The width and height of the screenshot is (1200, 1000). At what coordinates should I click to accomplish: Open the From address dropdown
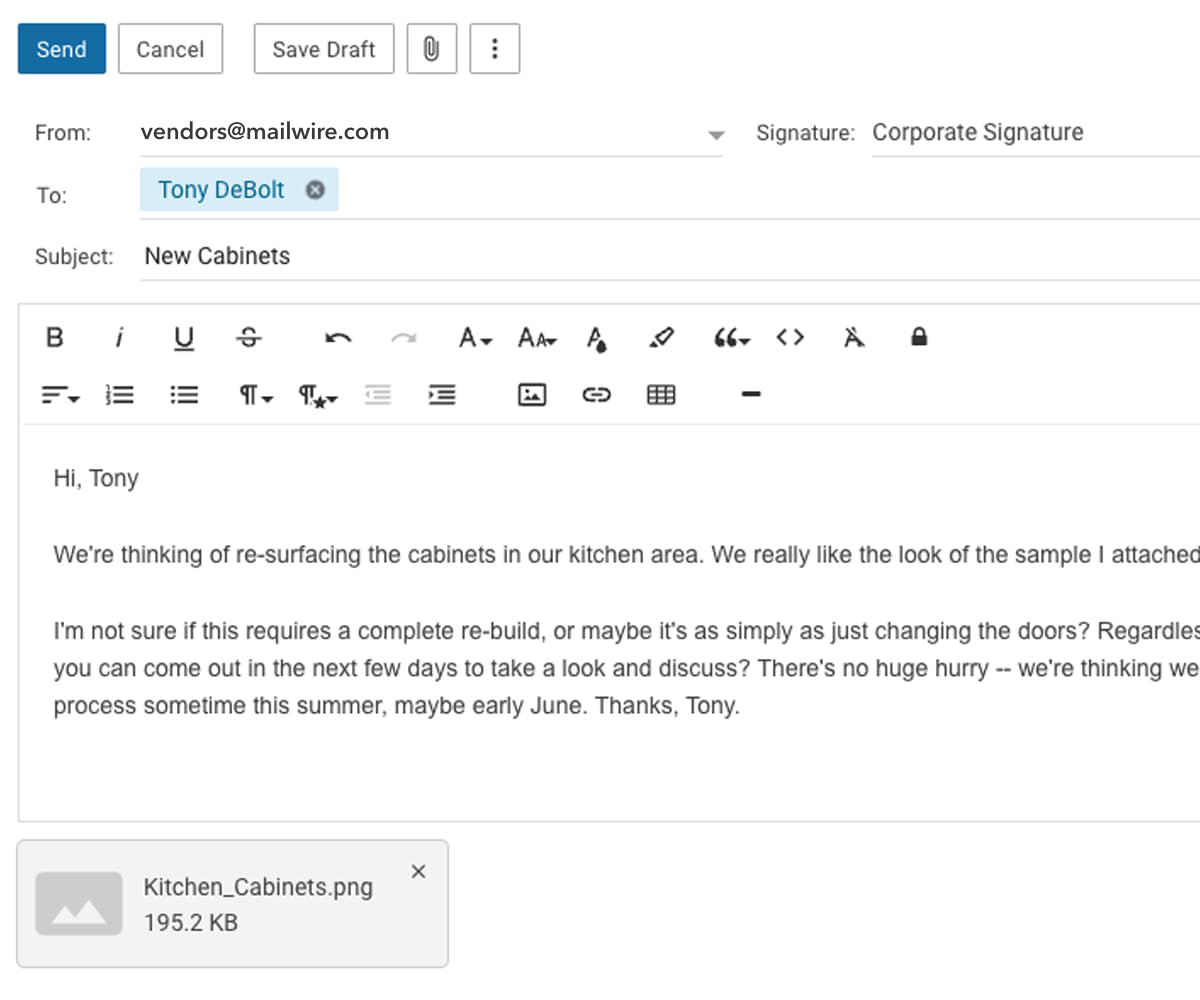click(x=716, y=134)
